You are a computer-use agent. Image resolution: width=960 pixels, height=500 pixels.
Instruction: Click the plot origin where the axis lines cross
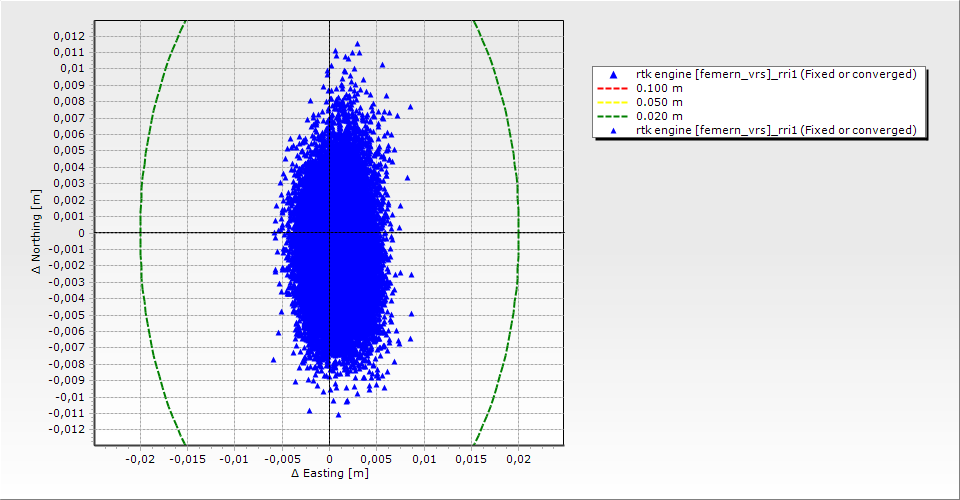pos(329,233)
